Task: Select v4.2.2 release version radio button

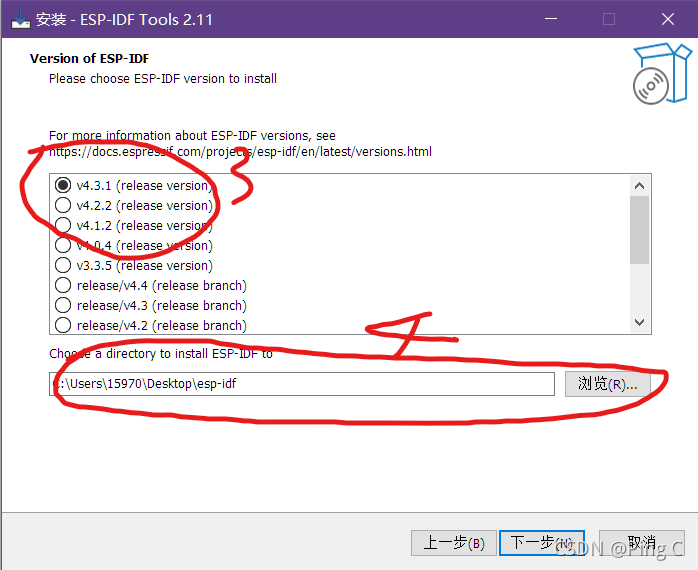Action: [x=63, y=205]
